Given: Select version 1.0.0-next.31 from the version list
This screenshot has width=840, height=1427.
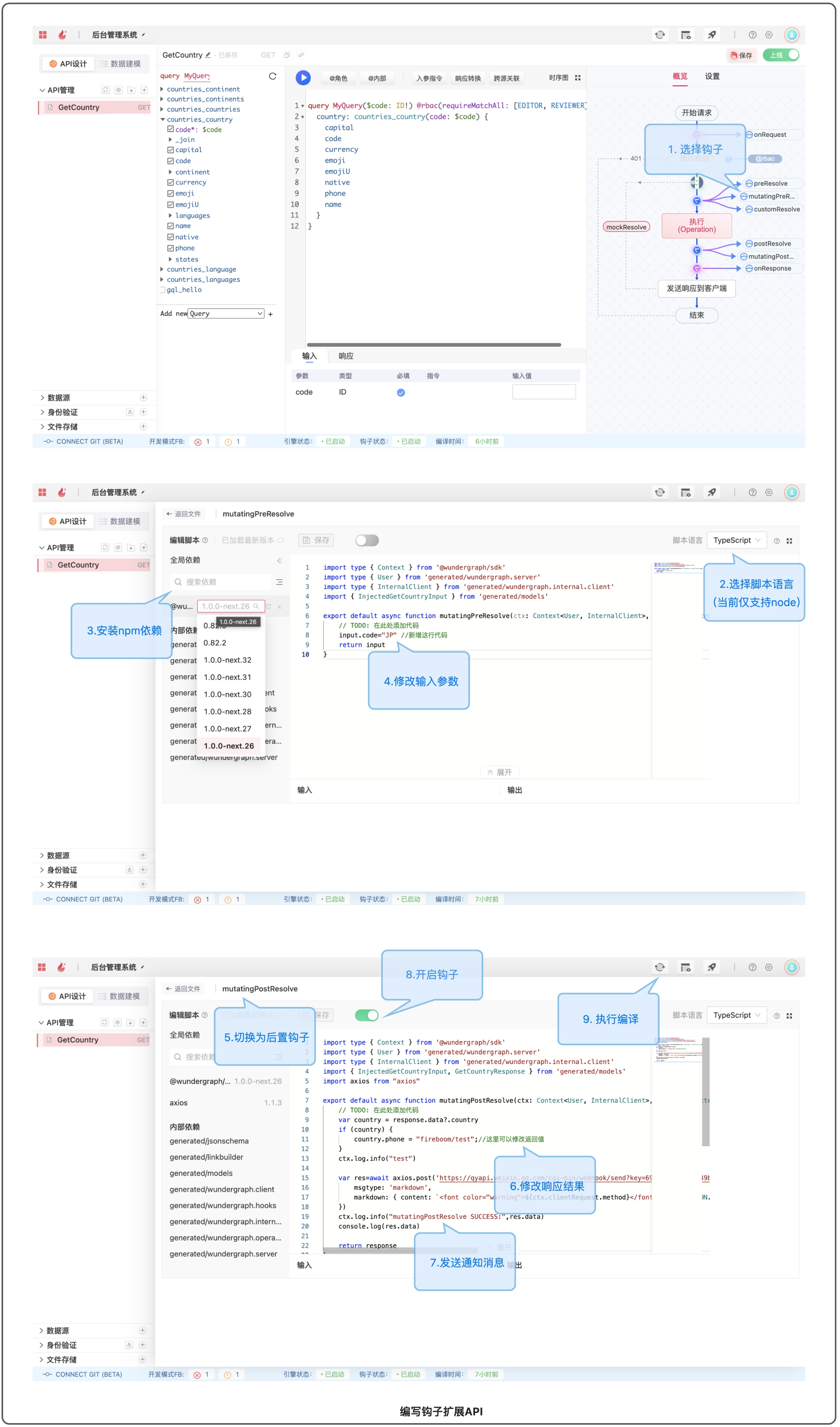Looking at the screenshot, I should [227, 677].
